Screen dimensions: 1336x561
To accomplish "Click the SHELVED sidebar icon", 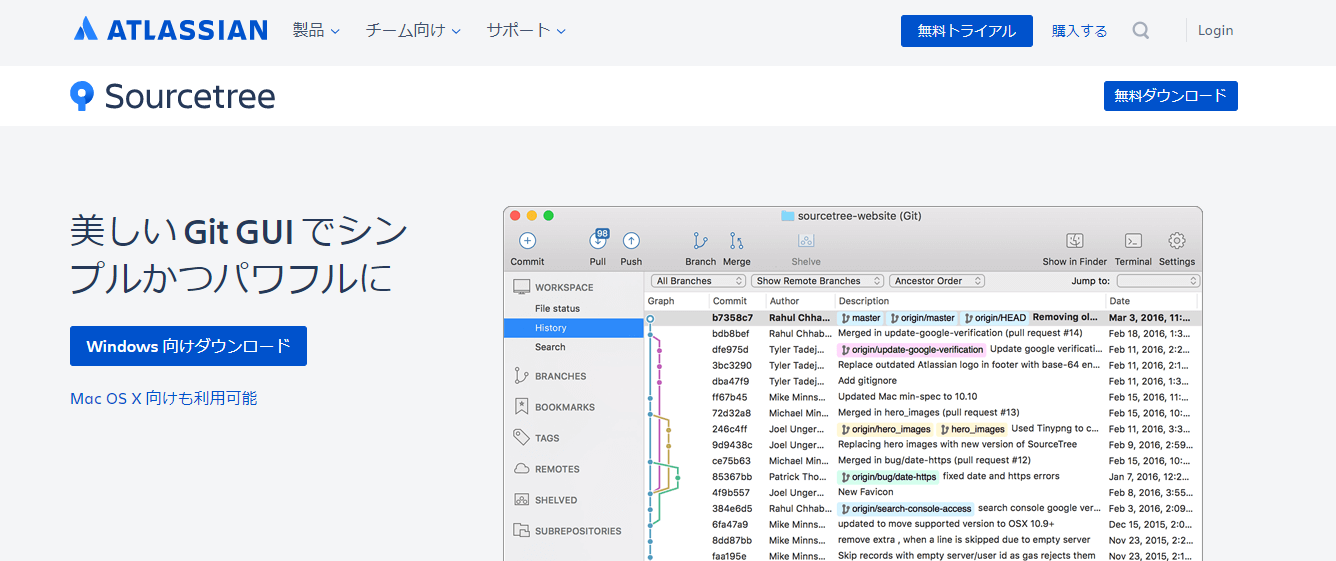I will [x=521, y=500].
